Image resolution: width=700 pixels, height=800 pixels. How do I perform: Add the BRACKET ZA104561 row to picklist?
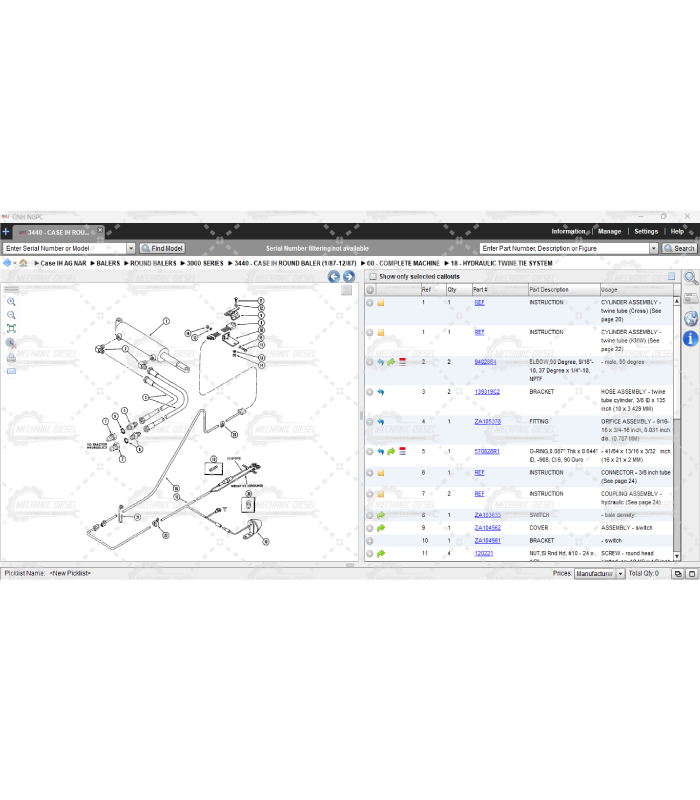point(369,540)
